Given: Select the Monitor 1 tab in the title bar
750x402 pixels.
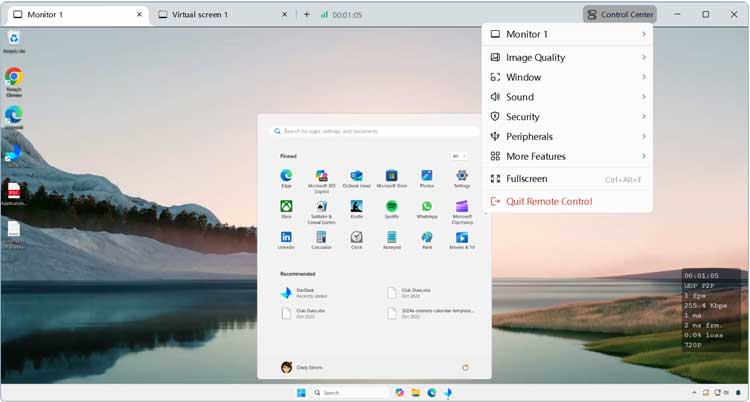Looking at the screenshot, I should [x=78, y=15].
